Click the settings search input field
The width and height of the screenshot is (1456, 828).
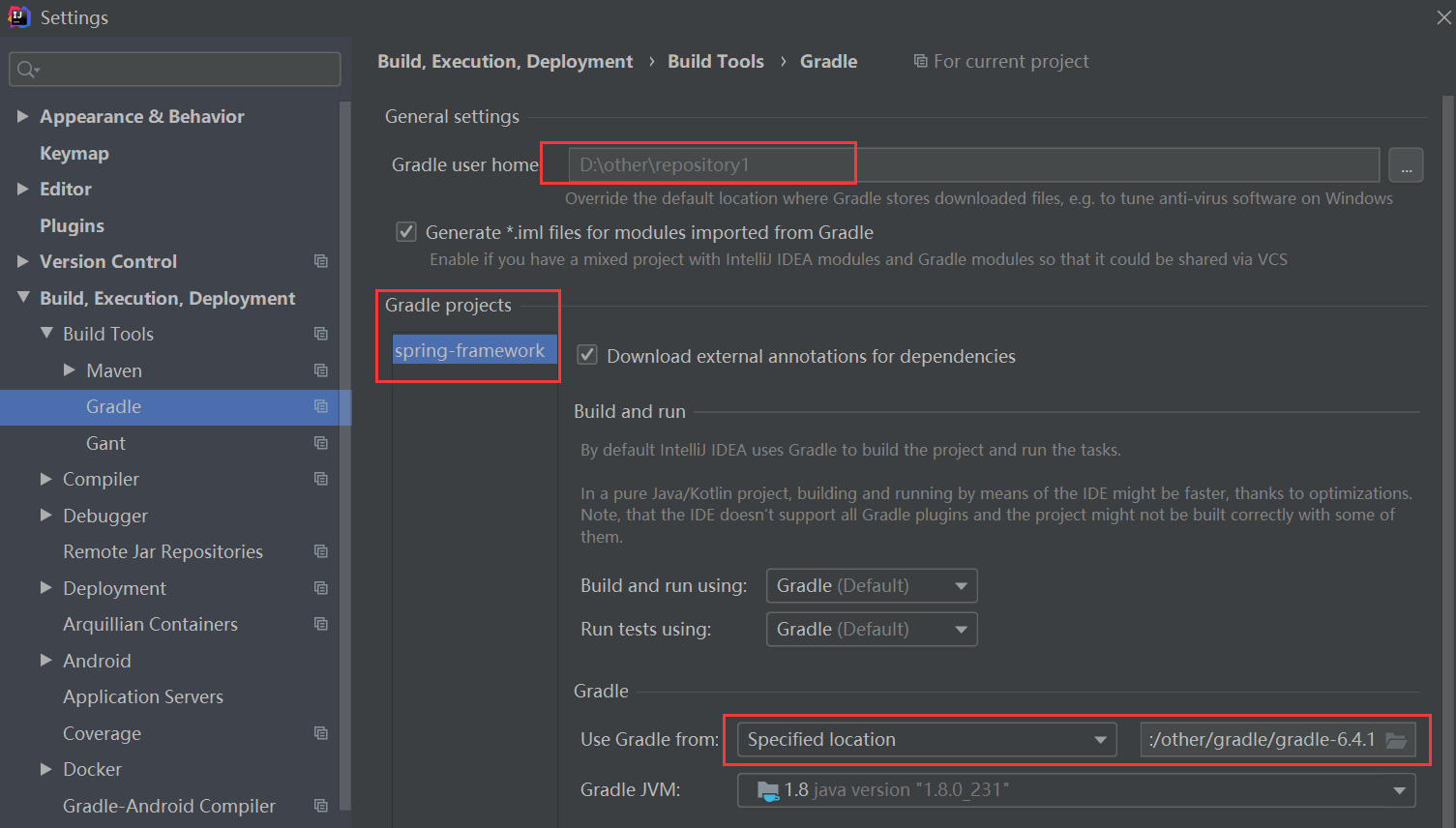(x=175, y=70)
